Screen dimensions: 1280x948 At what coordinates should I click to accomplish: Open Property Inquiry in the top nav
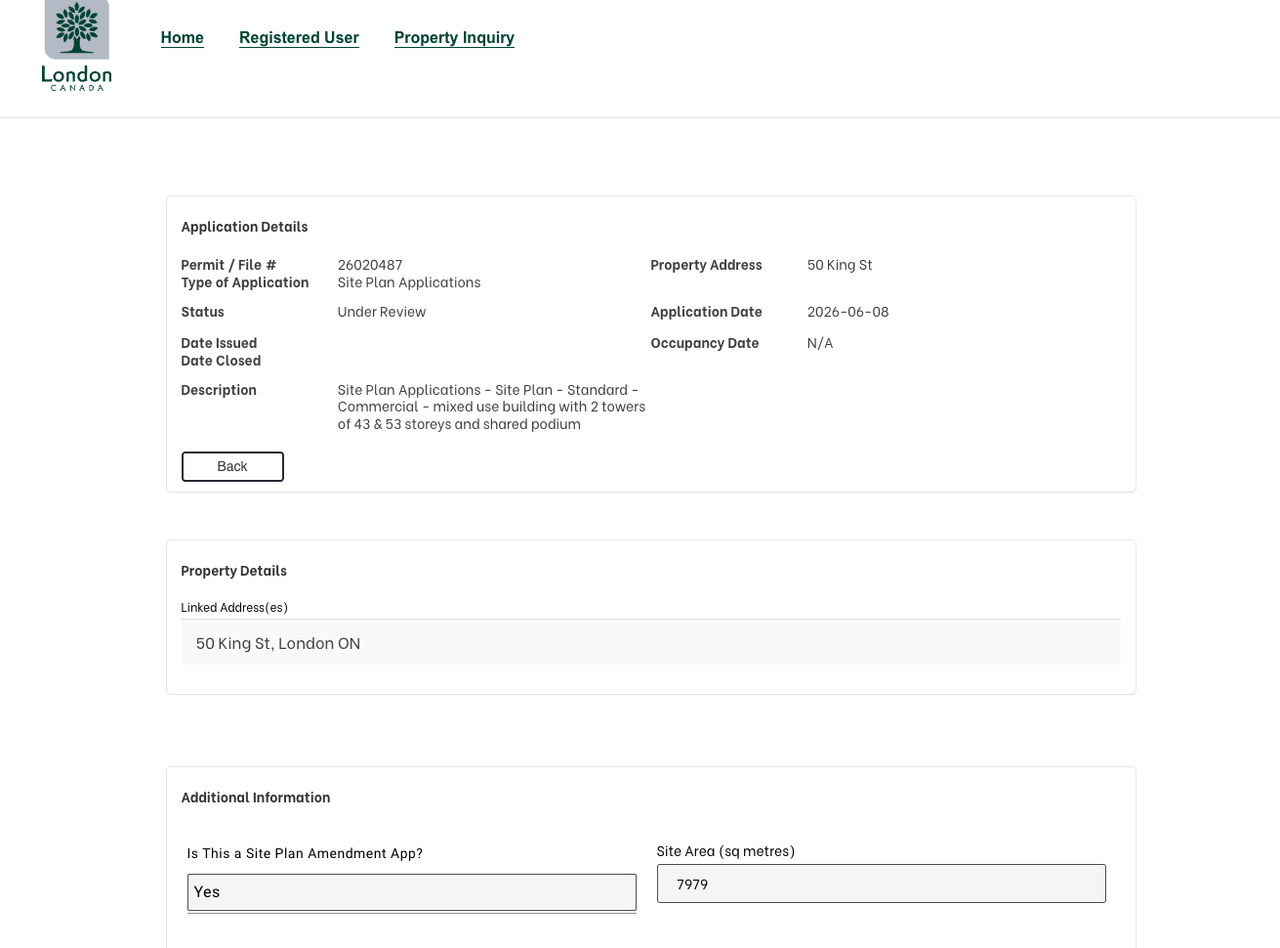[454, 37]
